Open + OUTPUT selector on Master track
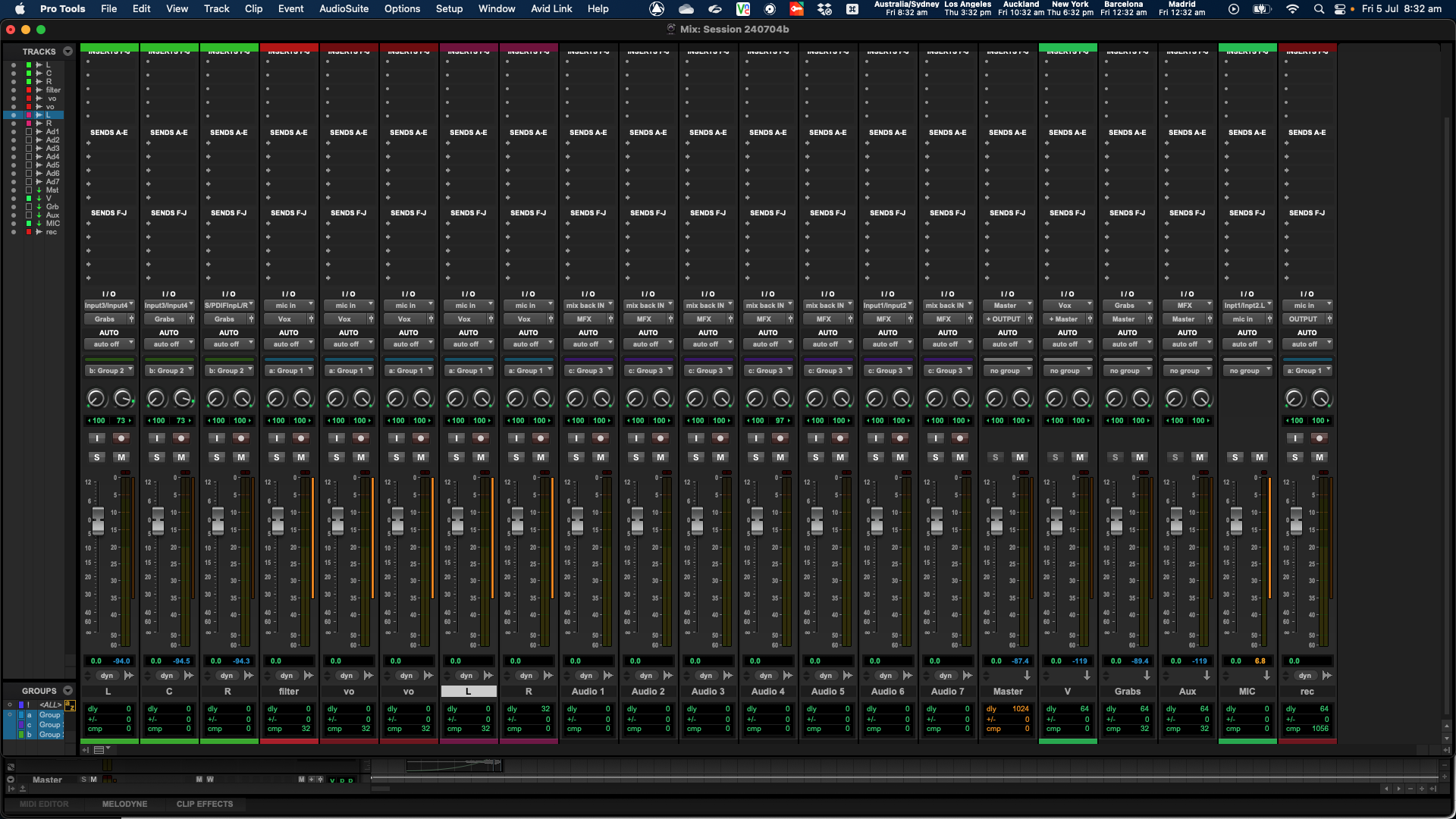The image size is (1456, 819). coord(1004,319)
